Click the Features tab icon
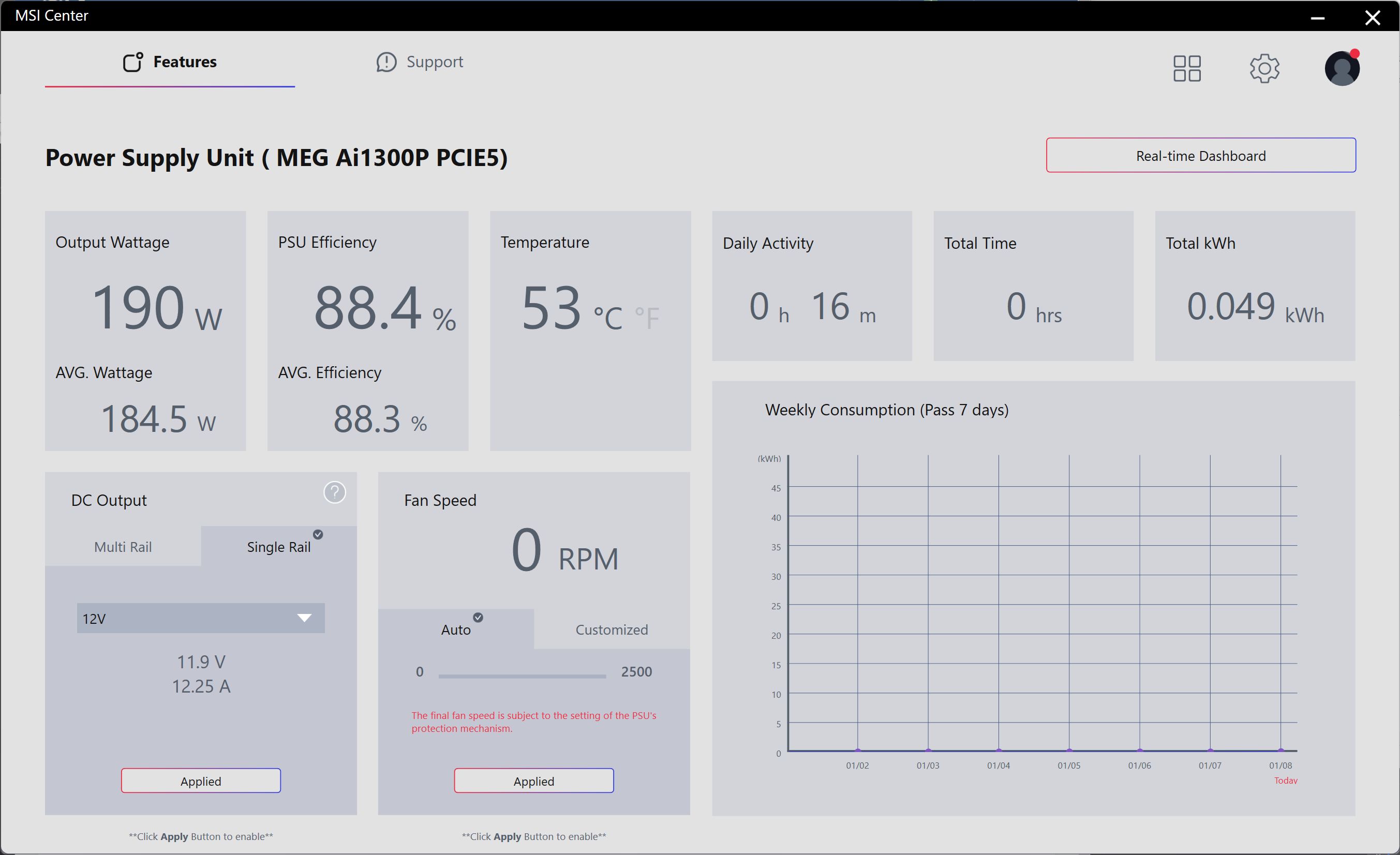 (x=133, y=62)
